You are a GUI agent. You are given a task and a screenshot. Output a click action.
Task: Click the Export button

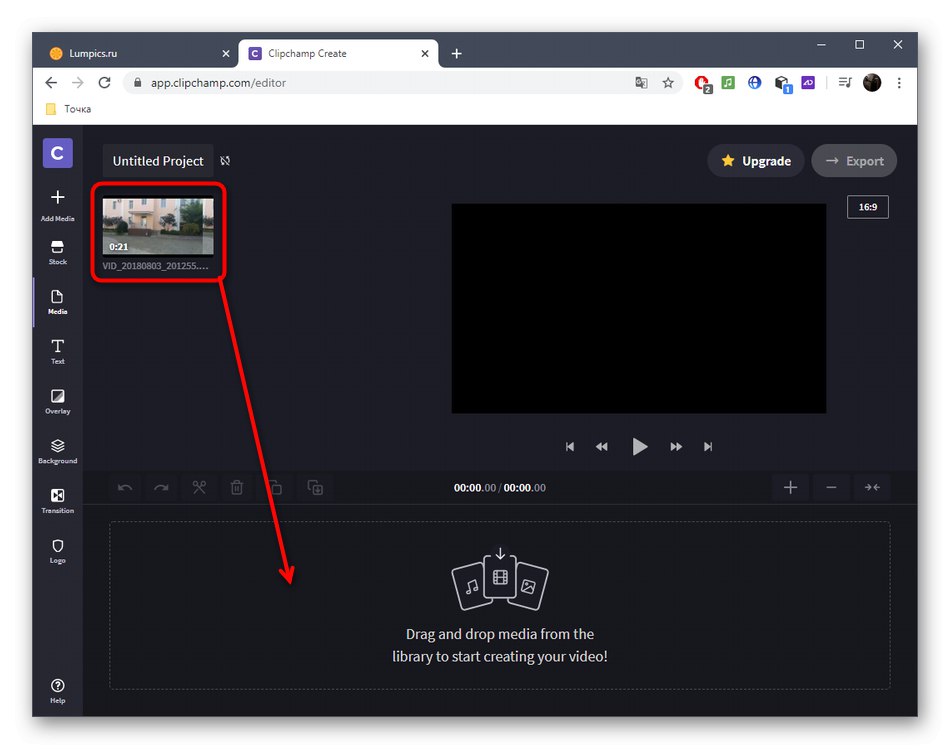pos(854,160)
